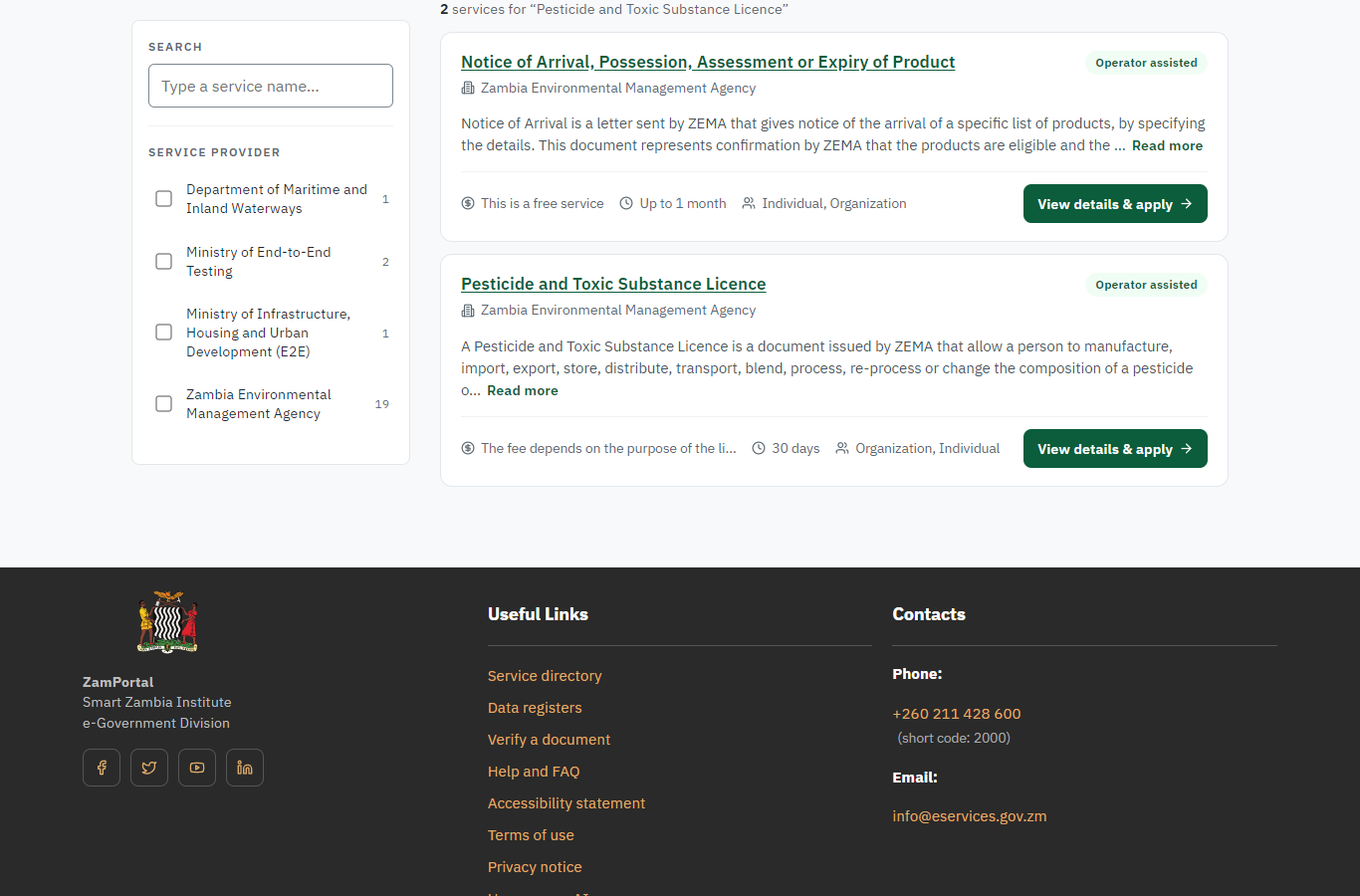Open the Terms of use link
1360x896 pixels.
[x=531, y=835]
